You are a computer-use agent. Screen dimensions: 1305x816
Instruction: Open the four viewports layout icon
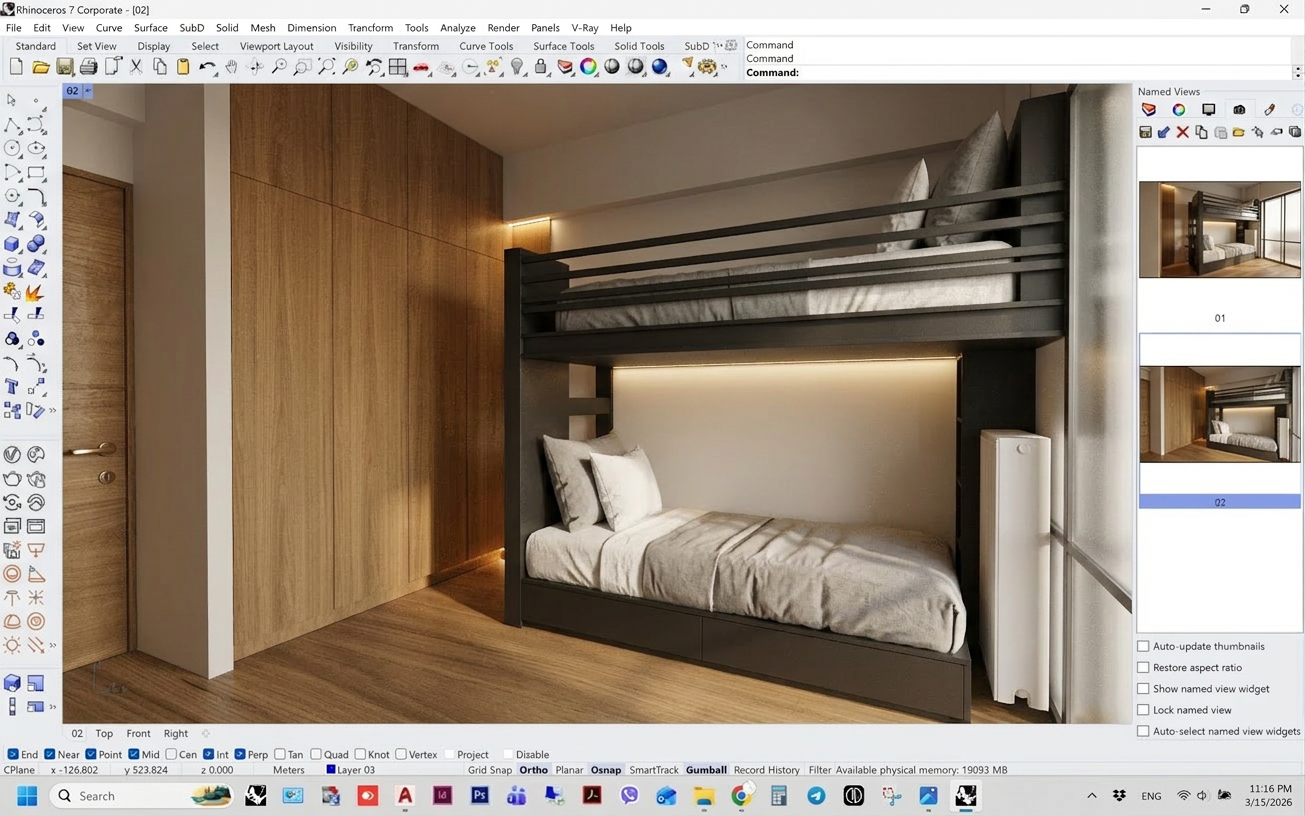click(x=398, y=67)
